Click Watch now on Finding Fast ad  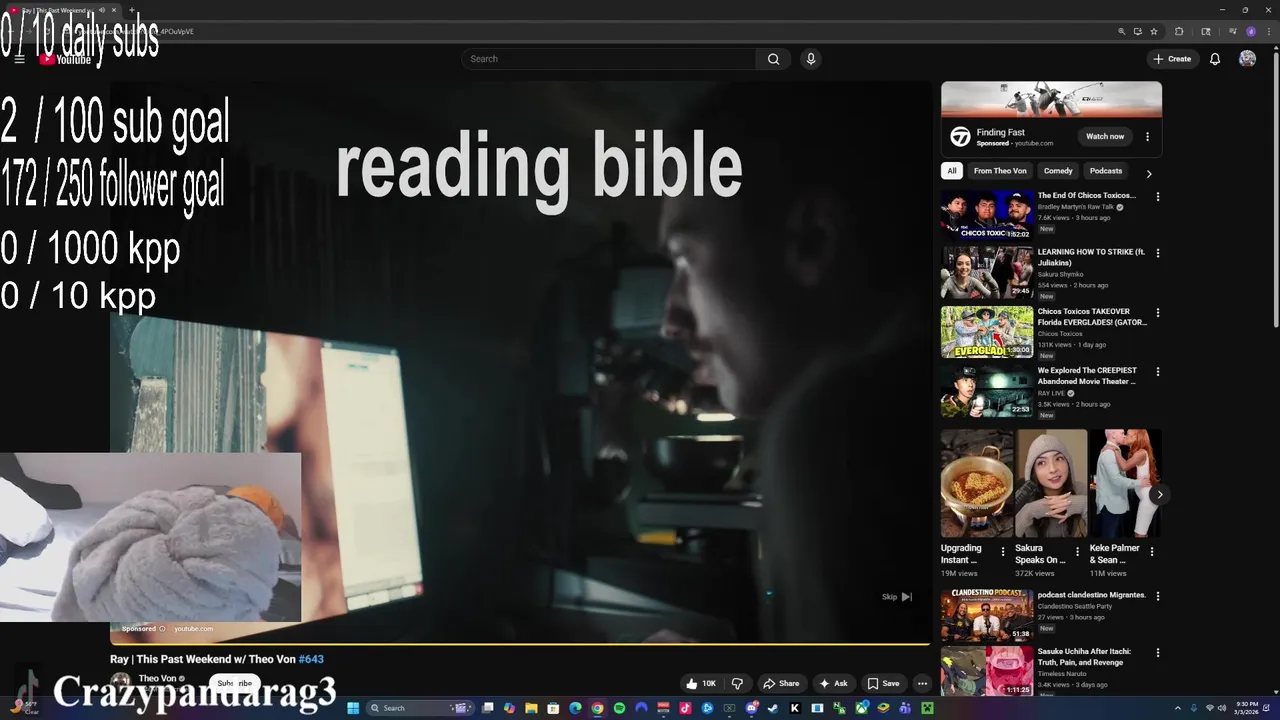1105,136
